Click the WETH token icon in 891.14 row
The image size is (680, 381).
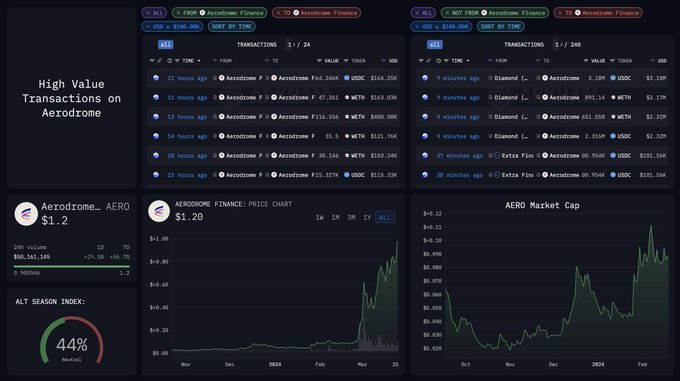click(x=613, y=98)
